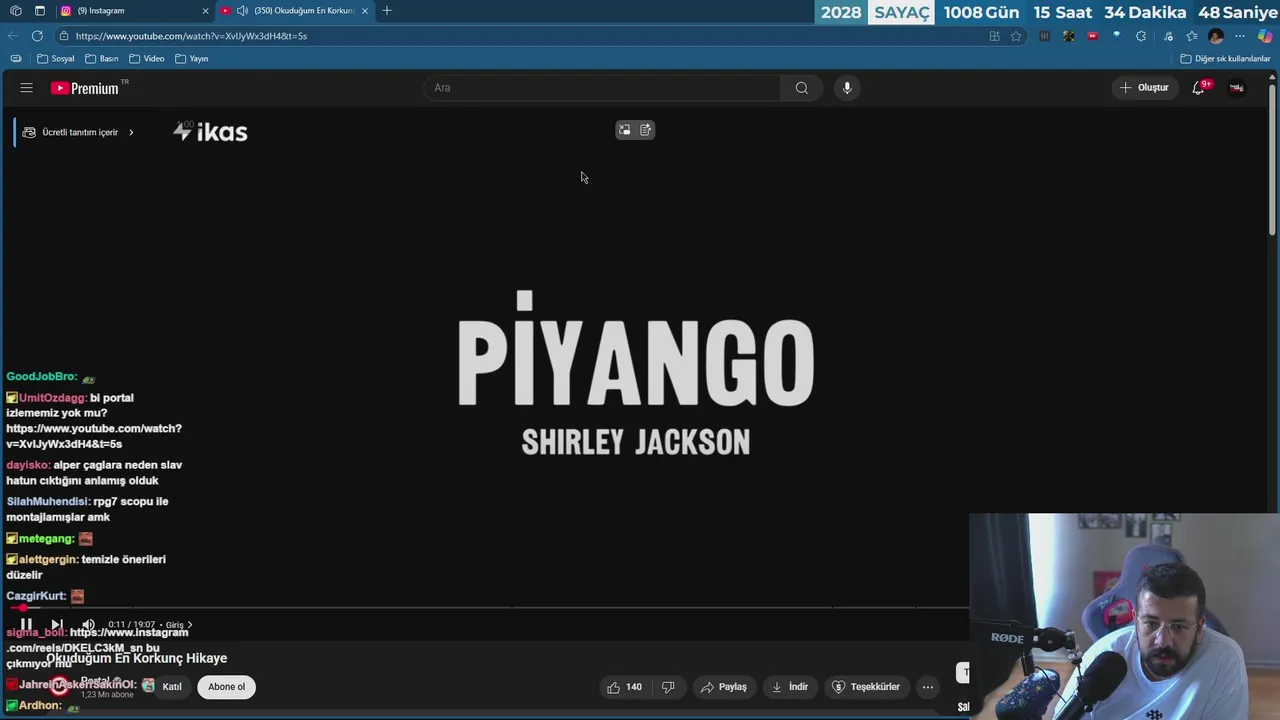Open the YouTube account avatar menu
1280x720 pixels.
[x=1236, y=88]
